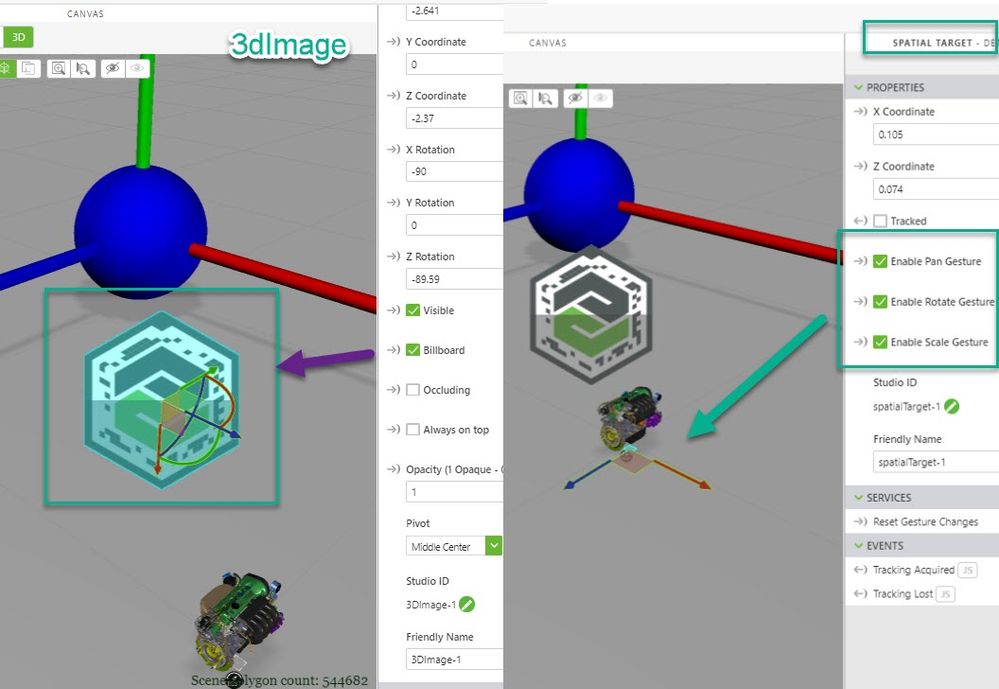Image resolution: width=999 pixels, height=689 pixels.
Task: Click the X Coordinate field showing 0.105
Action: click(x=936, y=134)
